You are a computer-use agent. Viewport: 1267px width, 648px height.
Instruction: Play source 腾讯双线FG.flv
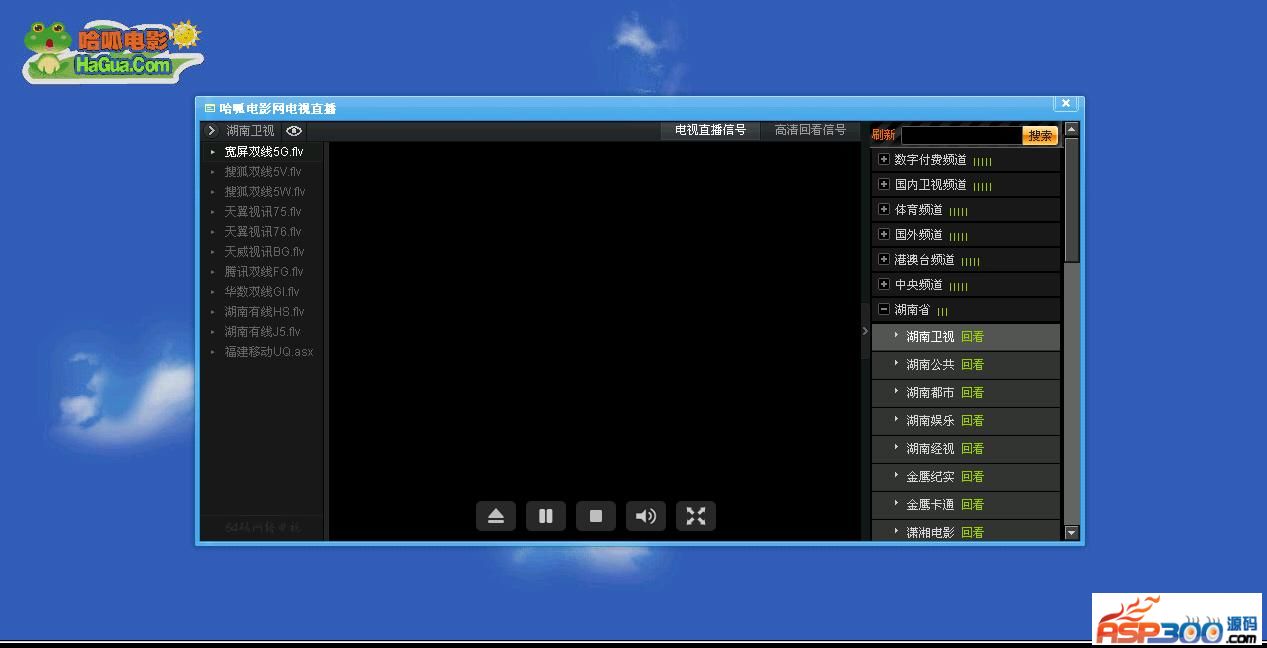pos(263,272)
